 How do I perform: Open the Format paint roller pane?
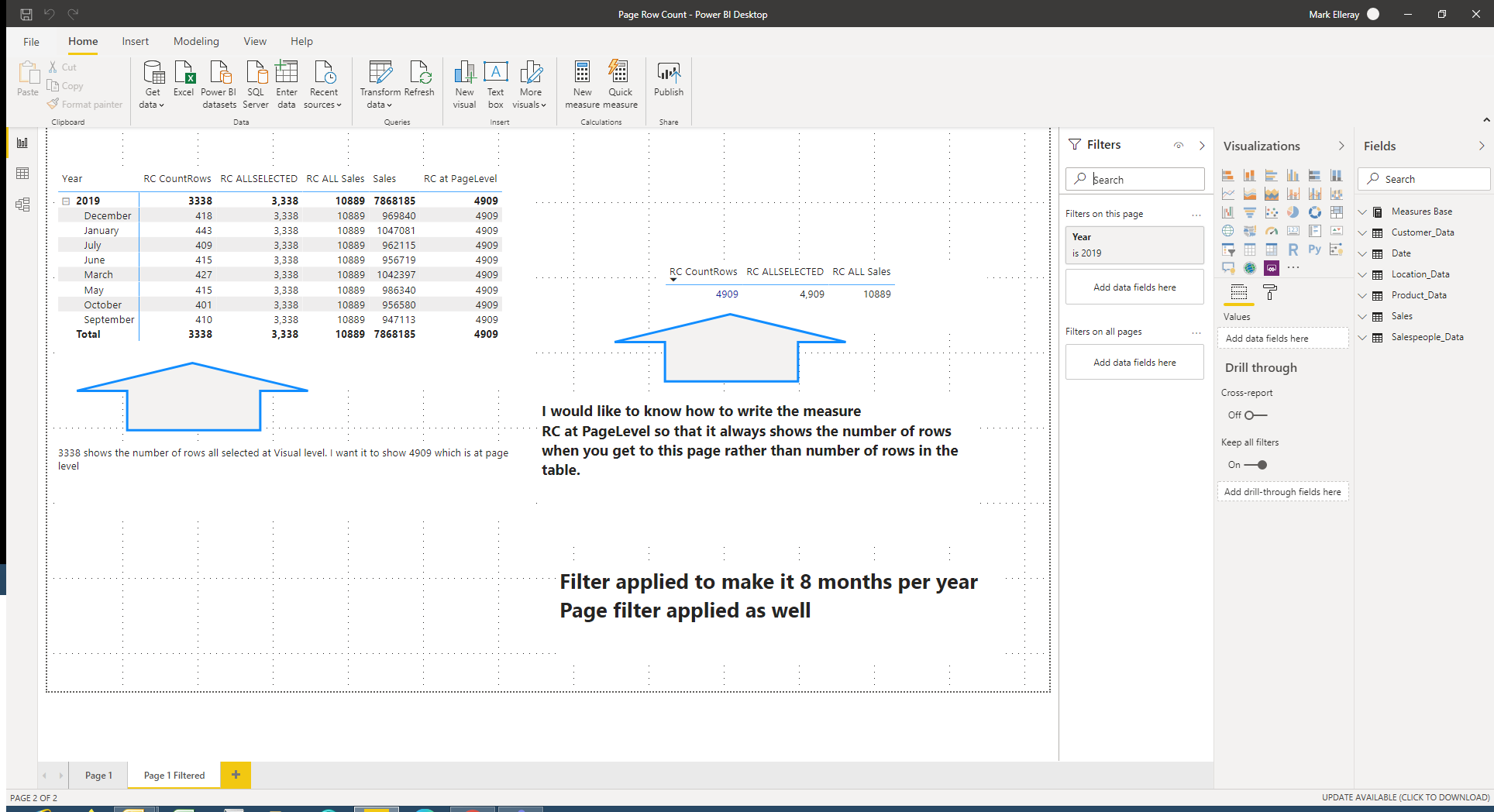1269,292
